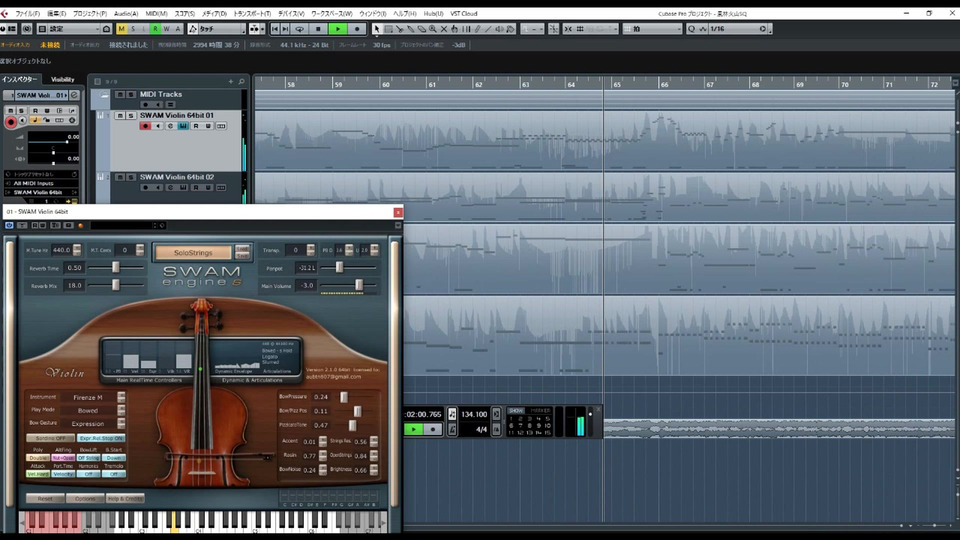Solo the SWAM Violin 64bit 02 track
960x540 pixels.
coord(130,177)
